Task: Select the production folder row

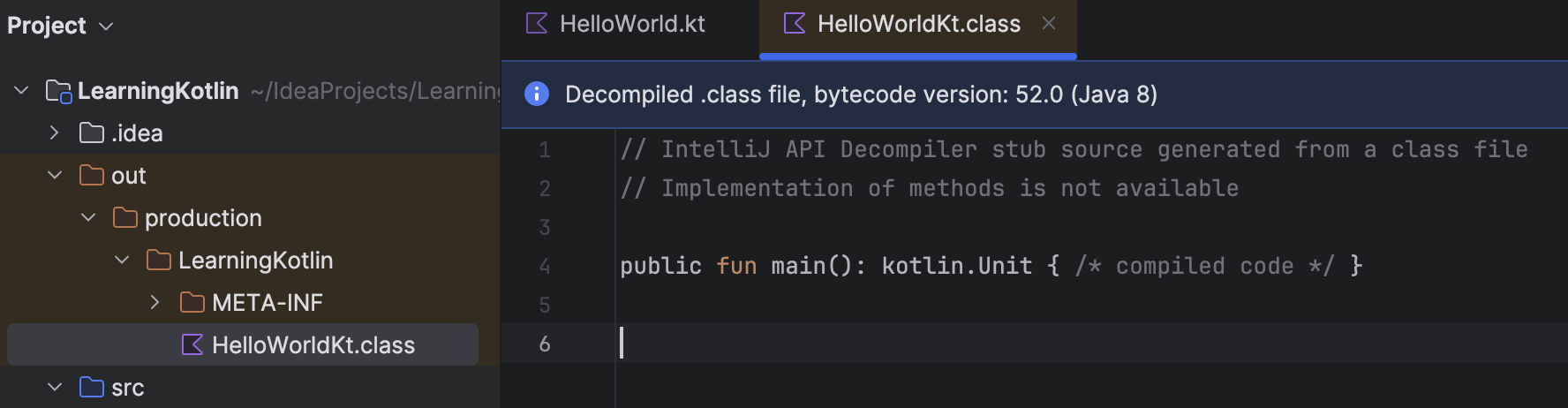Action: click(x=250, y=218)
